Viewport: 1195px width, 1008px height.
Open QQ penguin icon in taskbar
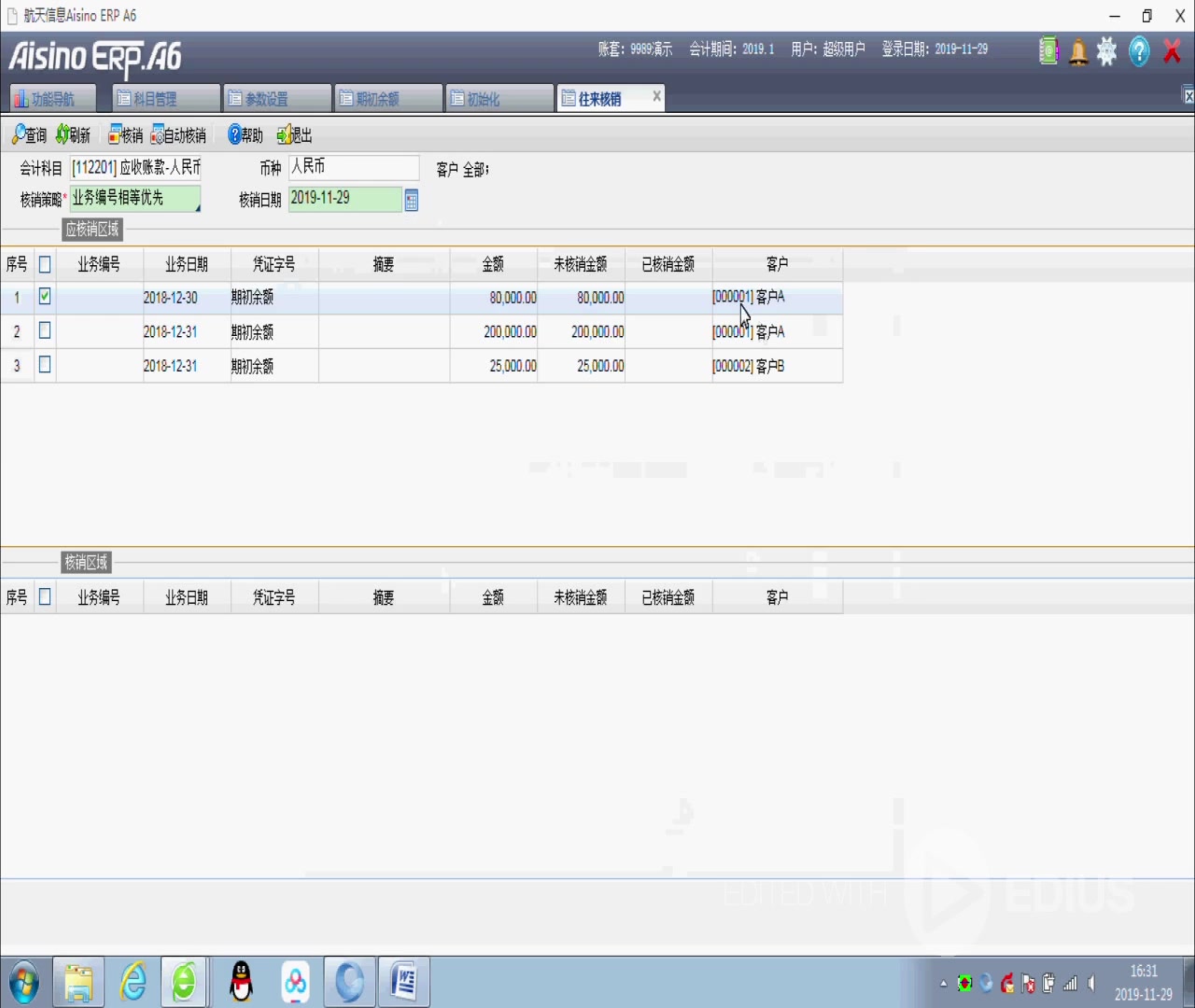coord(242,983)
